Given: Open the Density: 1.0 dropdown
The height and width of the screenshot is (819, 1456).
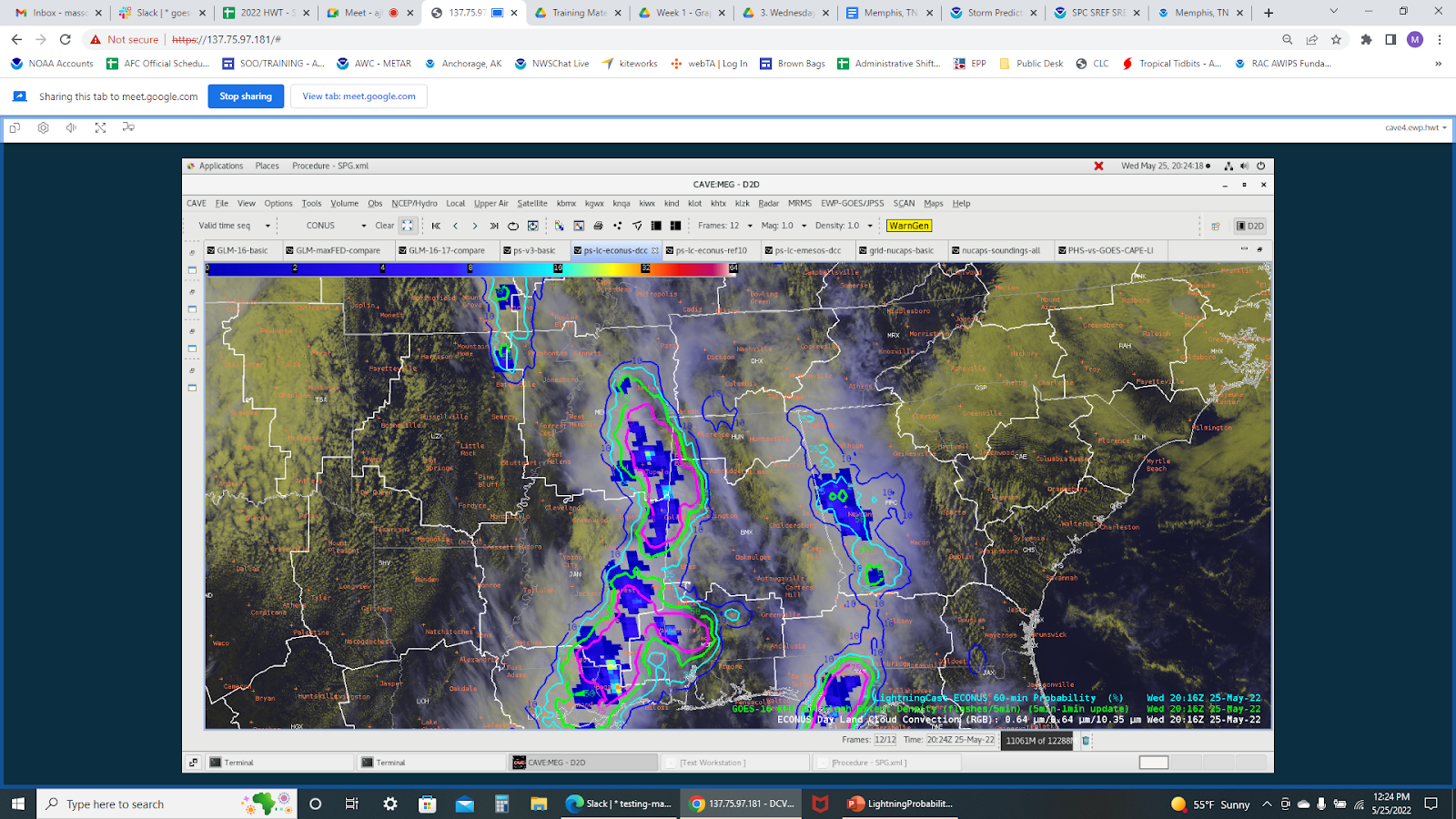Looking at the screenshot, I should pos(844,226).
